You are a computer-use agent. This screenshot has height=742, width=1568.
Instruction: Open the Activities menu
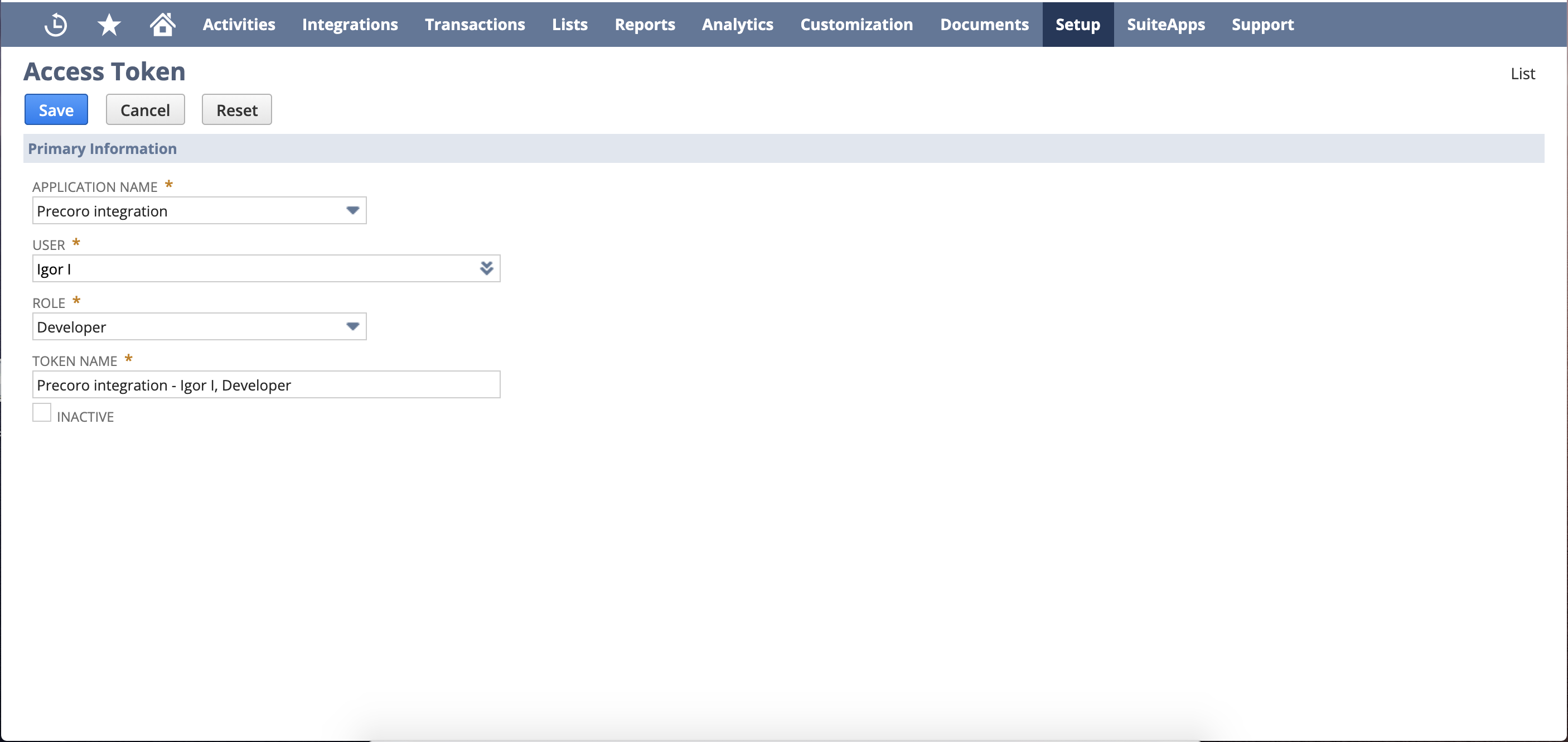(x=239, y=25)
